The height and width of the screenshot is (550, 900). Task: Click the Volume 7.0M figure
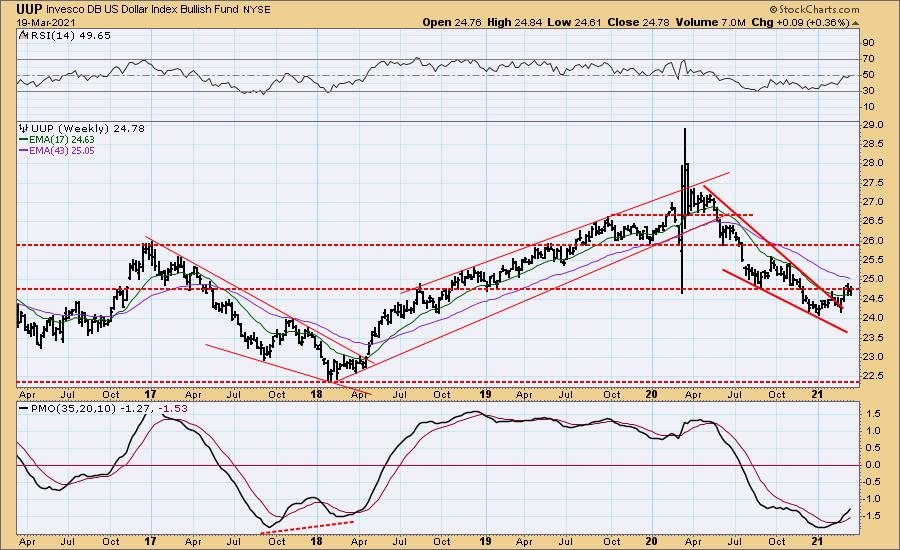[x=710, y=22]
